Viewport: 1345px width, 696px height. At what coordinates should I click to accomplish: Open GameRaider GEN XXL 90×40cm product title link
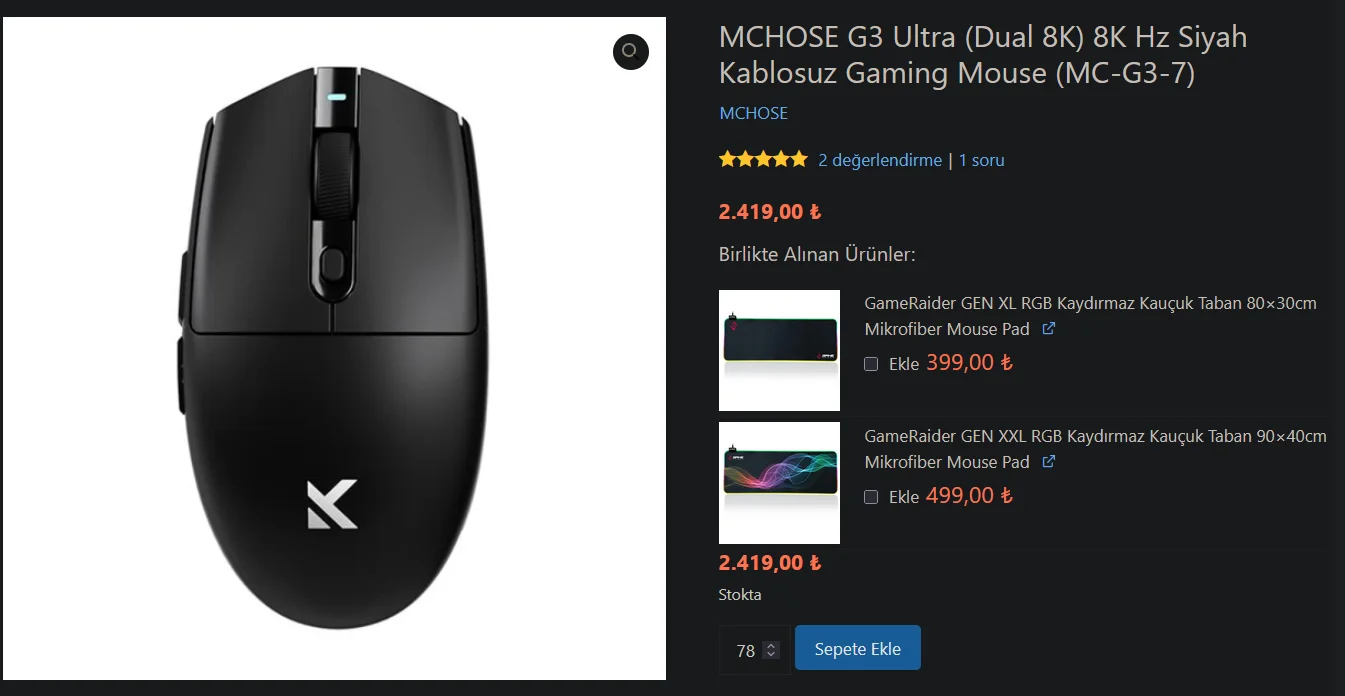click(1095, 449)
